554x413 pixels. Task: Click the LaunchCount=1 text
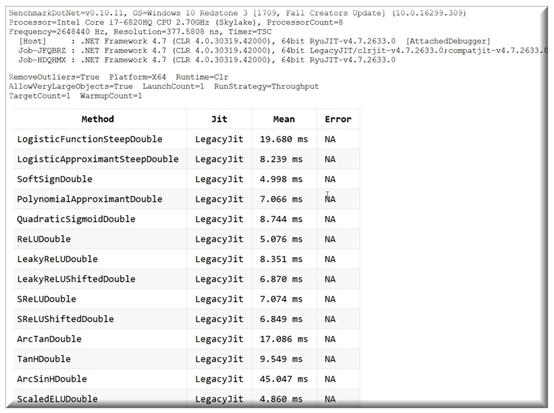click(173, 86)
